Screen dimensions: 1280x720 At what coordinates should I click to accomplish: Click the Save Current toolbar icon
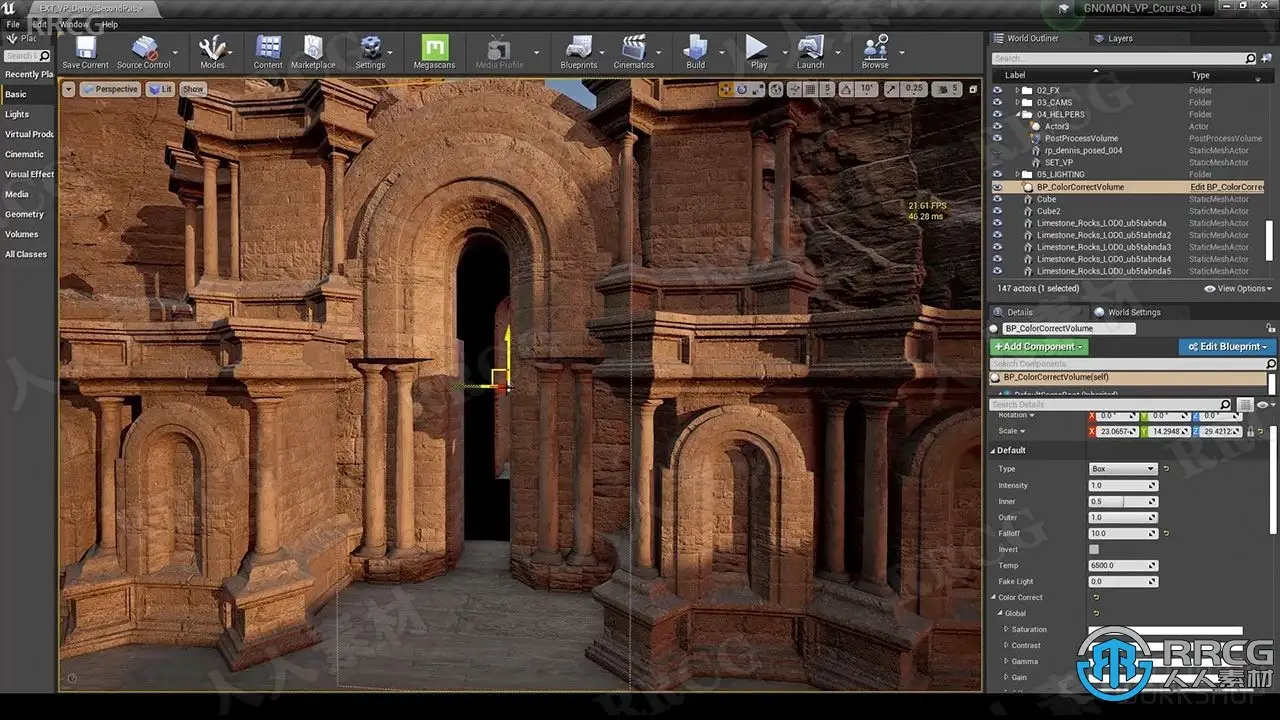click(85, 48)
